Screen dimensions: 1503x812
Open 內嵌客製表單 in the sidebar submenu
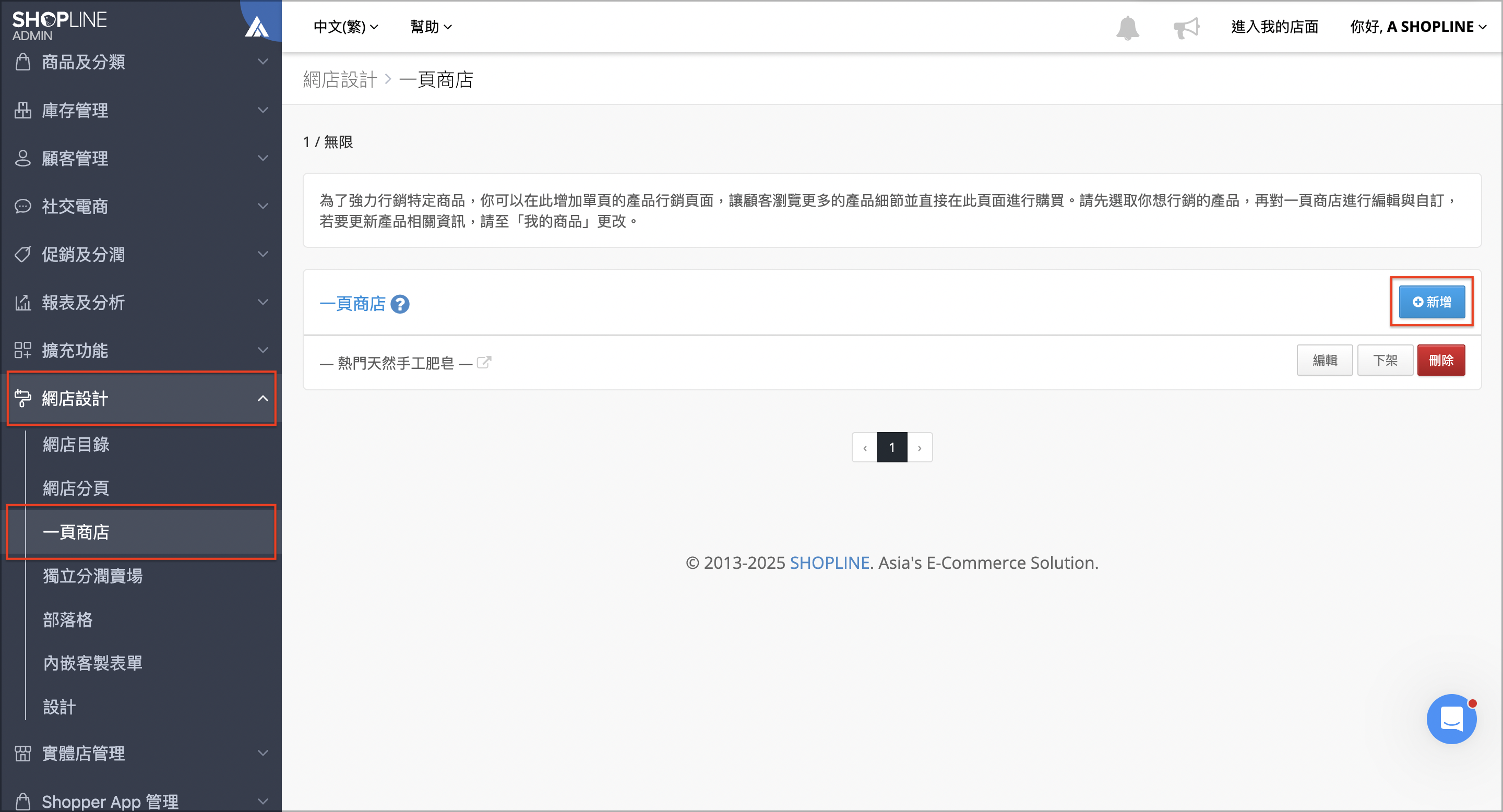click(93, 663)
